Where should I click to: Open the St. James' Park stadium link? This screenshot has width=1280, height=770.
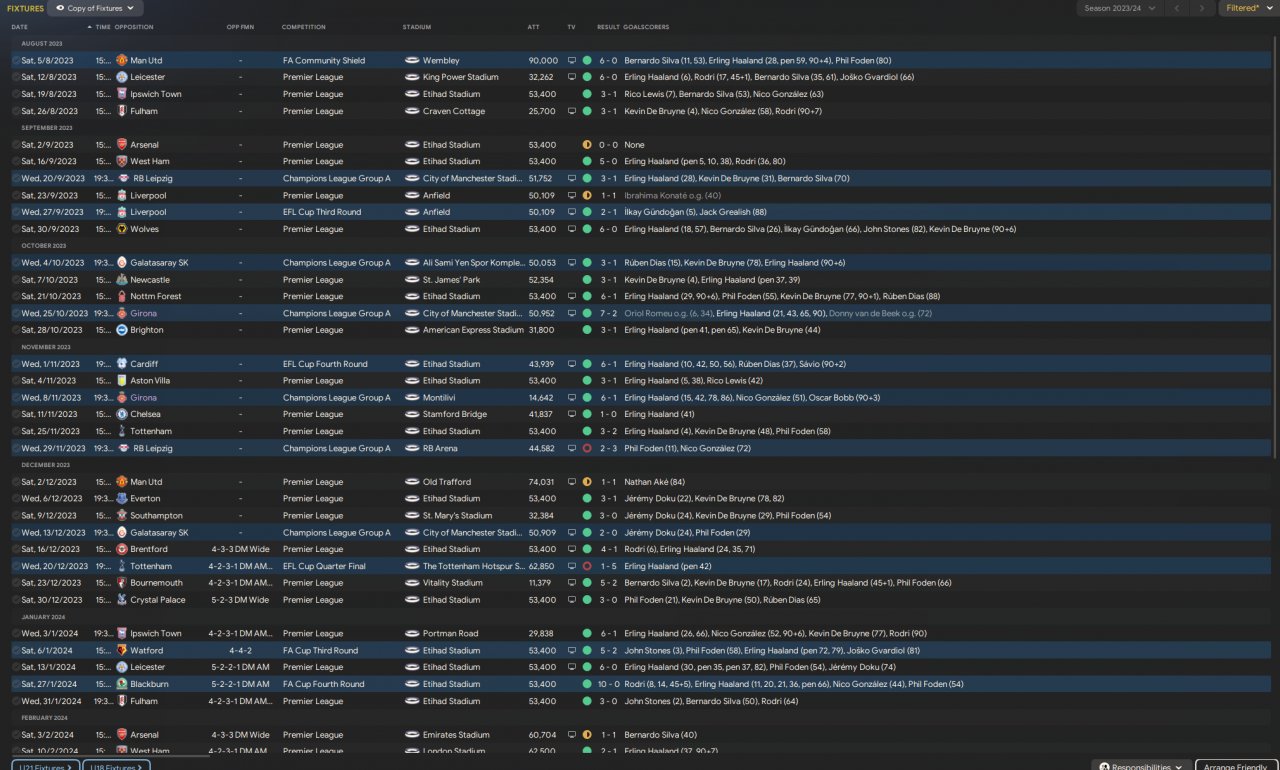pyautogui.click(x=452, y=280)
